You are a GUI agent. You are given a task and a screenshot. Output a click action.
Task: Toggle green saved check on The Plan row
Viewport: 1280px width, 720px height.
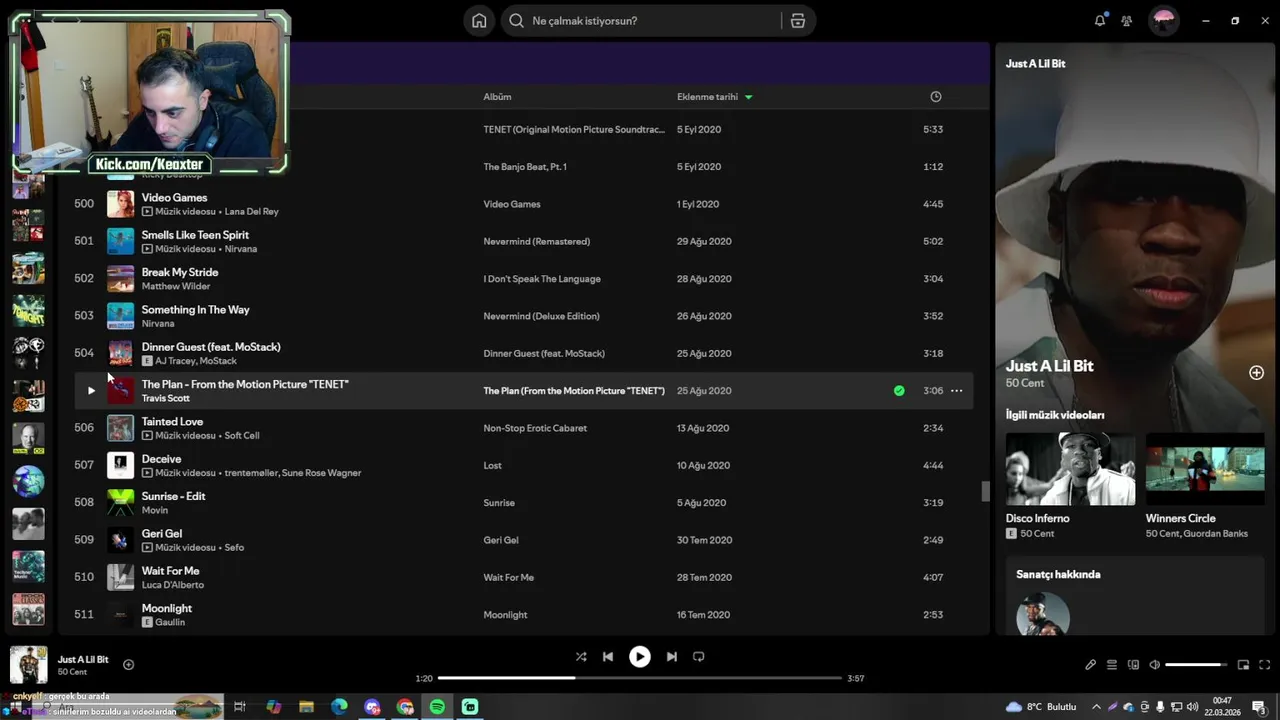point(899,391)
